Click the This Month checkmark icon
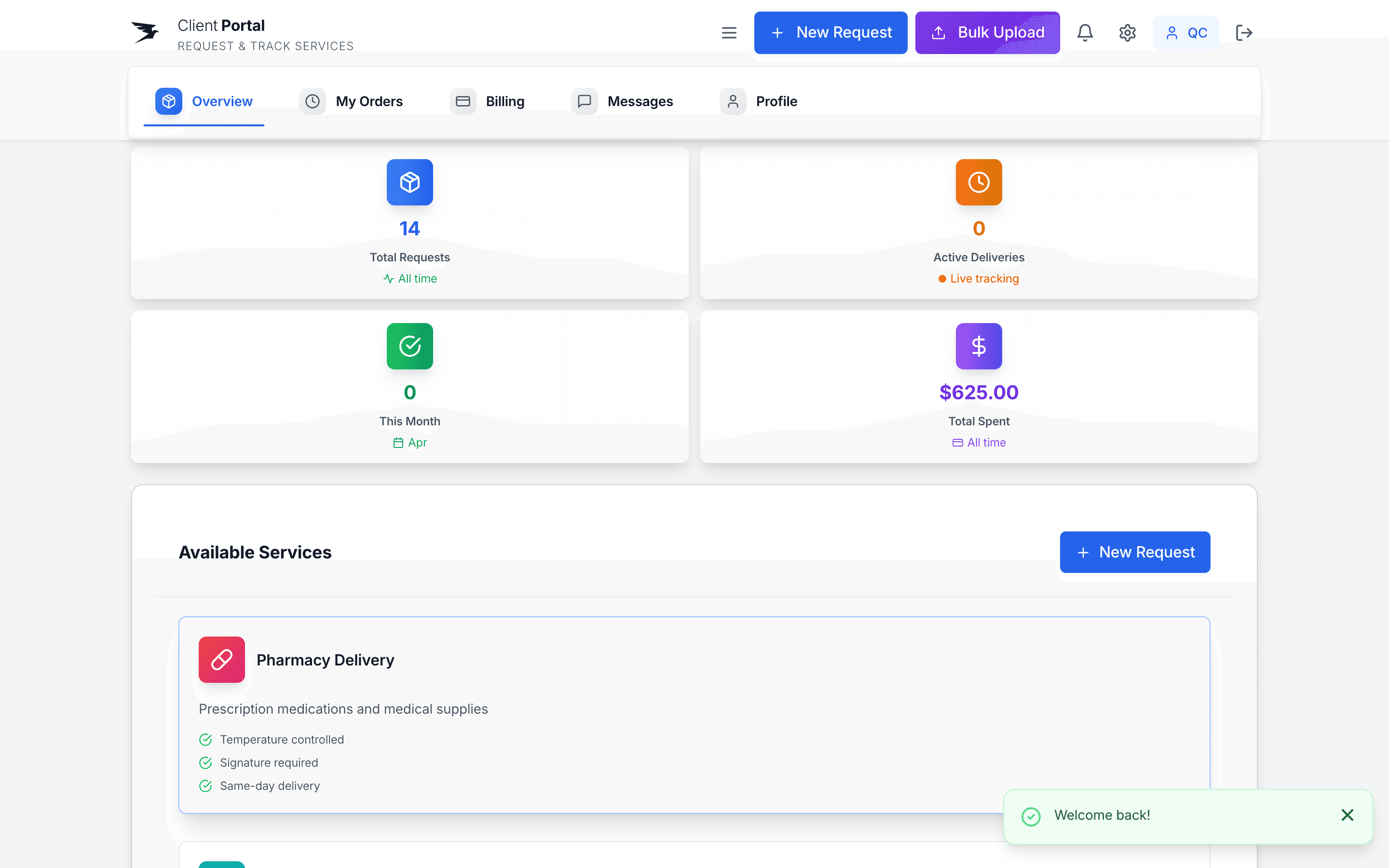 [409, 346]
